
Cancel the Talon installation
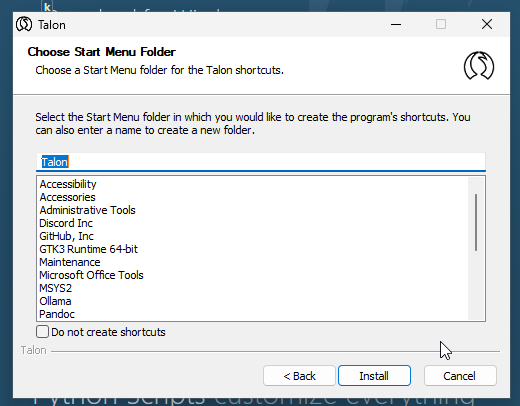click(460, 376)
